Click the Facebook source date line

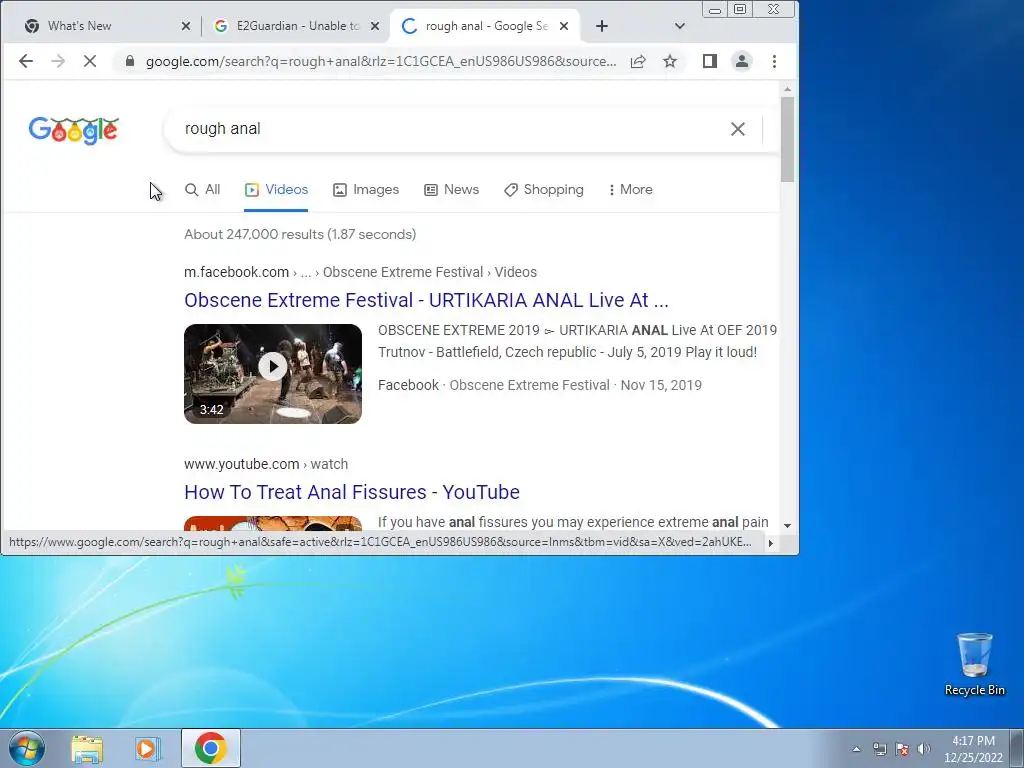coord(539,385)
